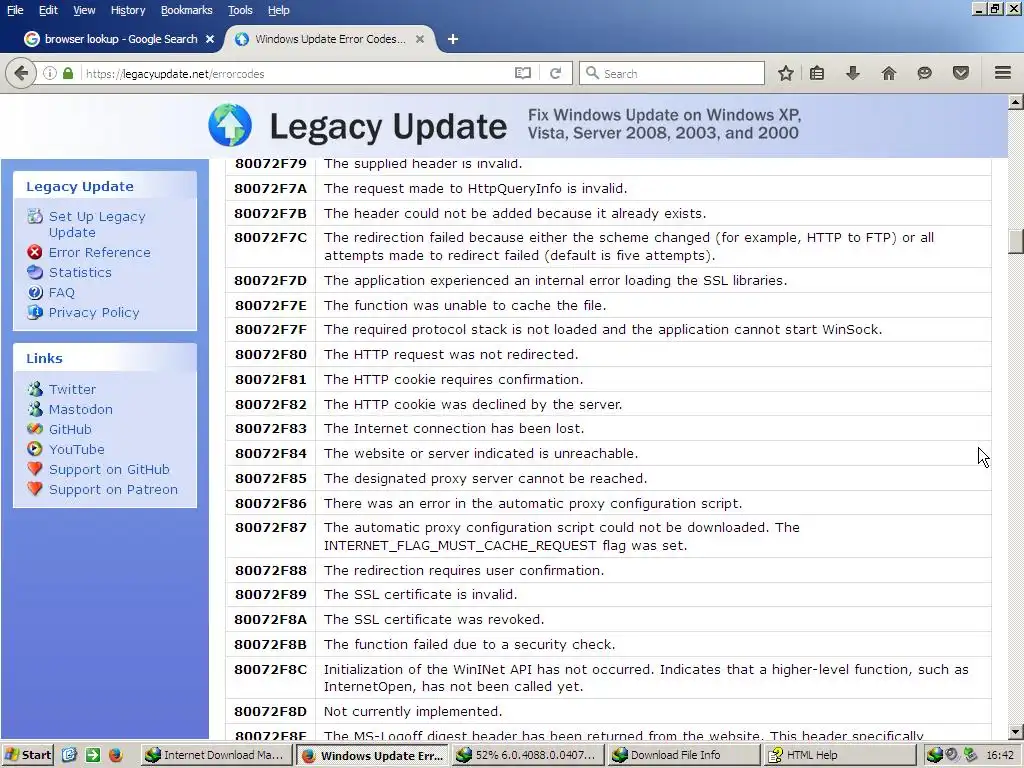The width and height of the screenshot is (1024, 768).
Task: Open the downloads arrow icon
Action: tap(853, 73)
